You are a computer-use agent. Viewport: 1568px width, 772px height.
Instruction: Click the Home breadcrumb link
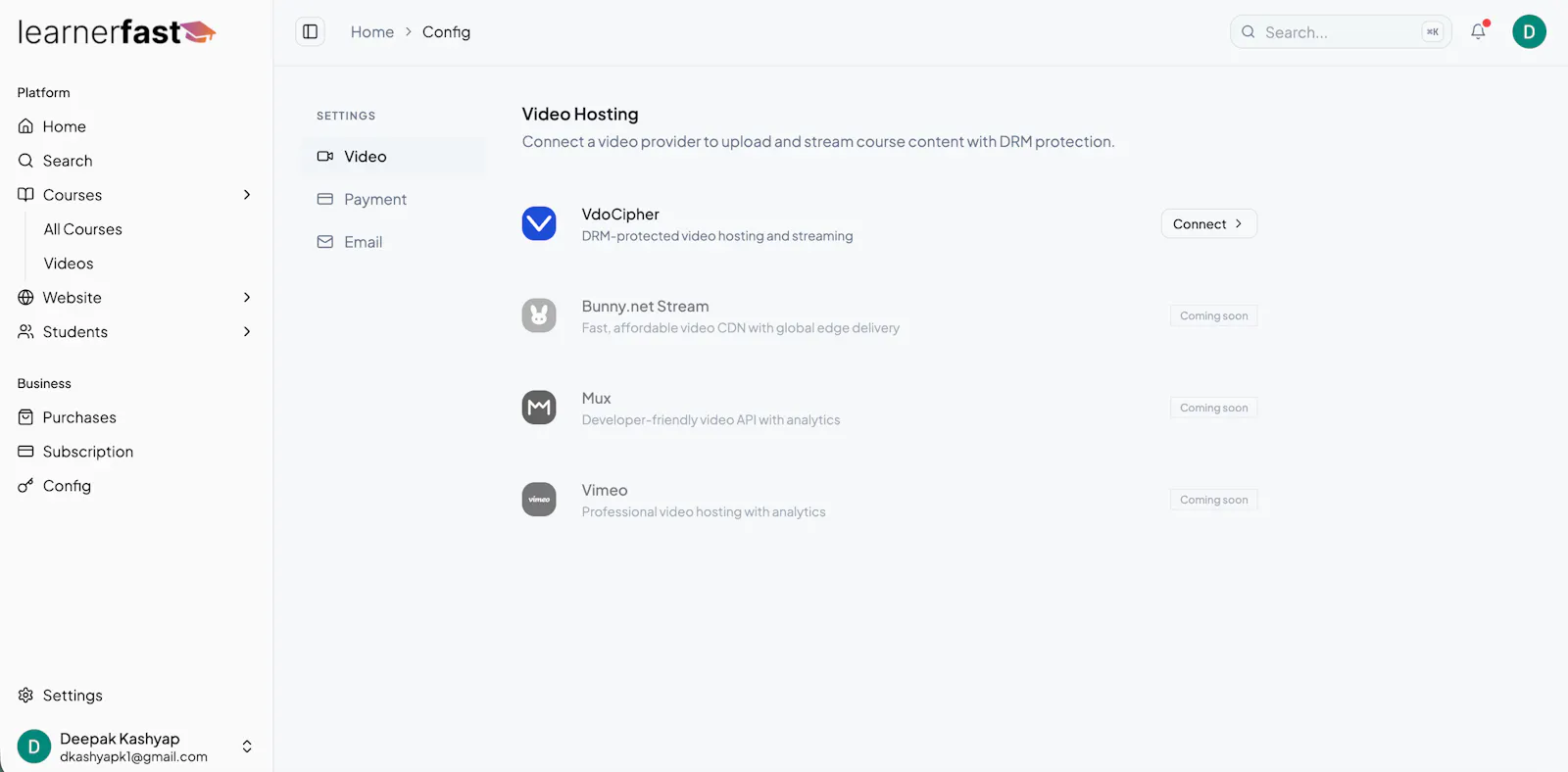pos(372,32)
